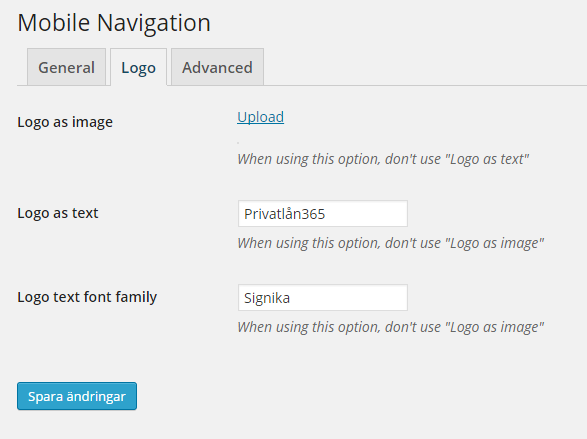Screen dimensions: 587x439
Task: Click the hint text below the Upload link
Action: coord(383,159)
